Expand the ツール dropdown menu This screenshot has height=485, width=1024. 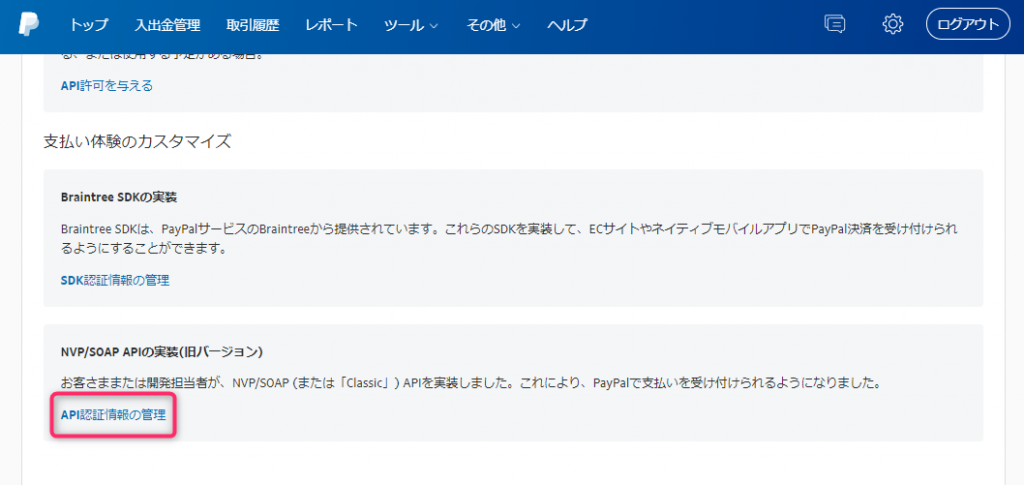click(x=411, y=25)
